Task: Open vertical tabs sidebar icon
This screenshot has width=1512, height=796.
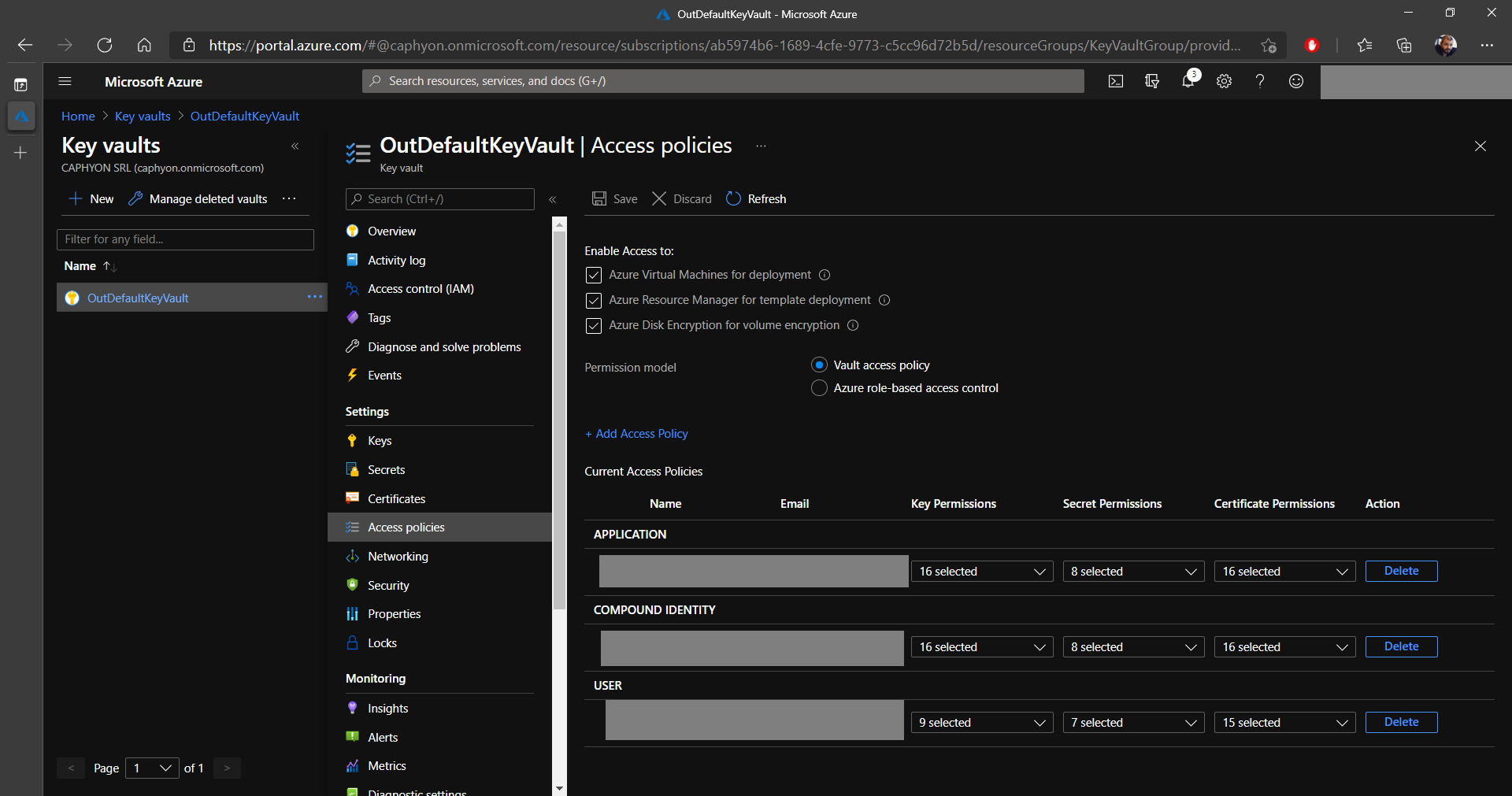Action: [x=21, y=85]
